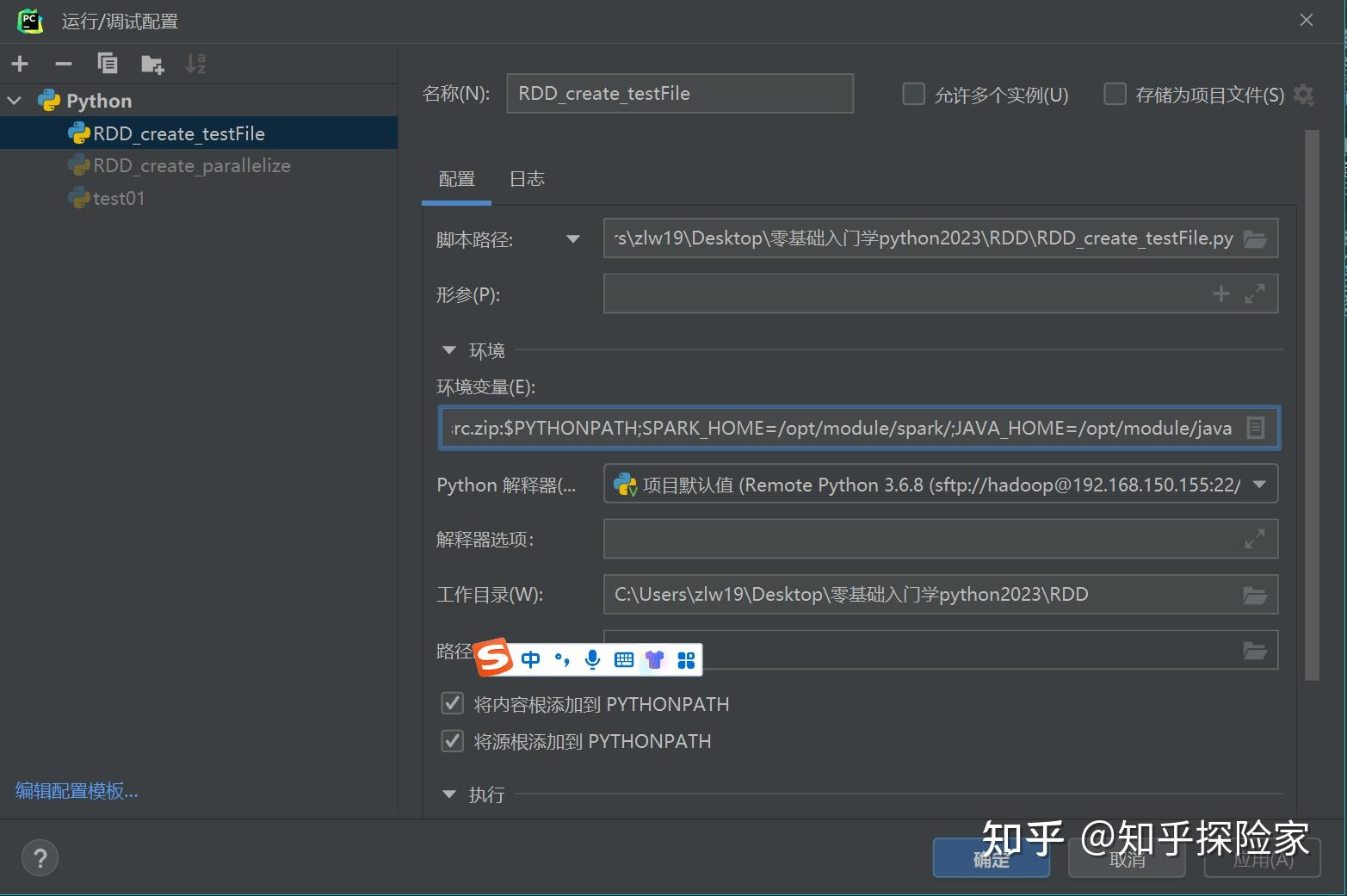Image resolution: width=1347 pixels, height=896 pixels.
Task: Copy the RDD_create_testFile configuration
Action: [107, 63]
